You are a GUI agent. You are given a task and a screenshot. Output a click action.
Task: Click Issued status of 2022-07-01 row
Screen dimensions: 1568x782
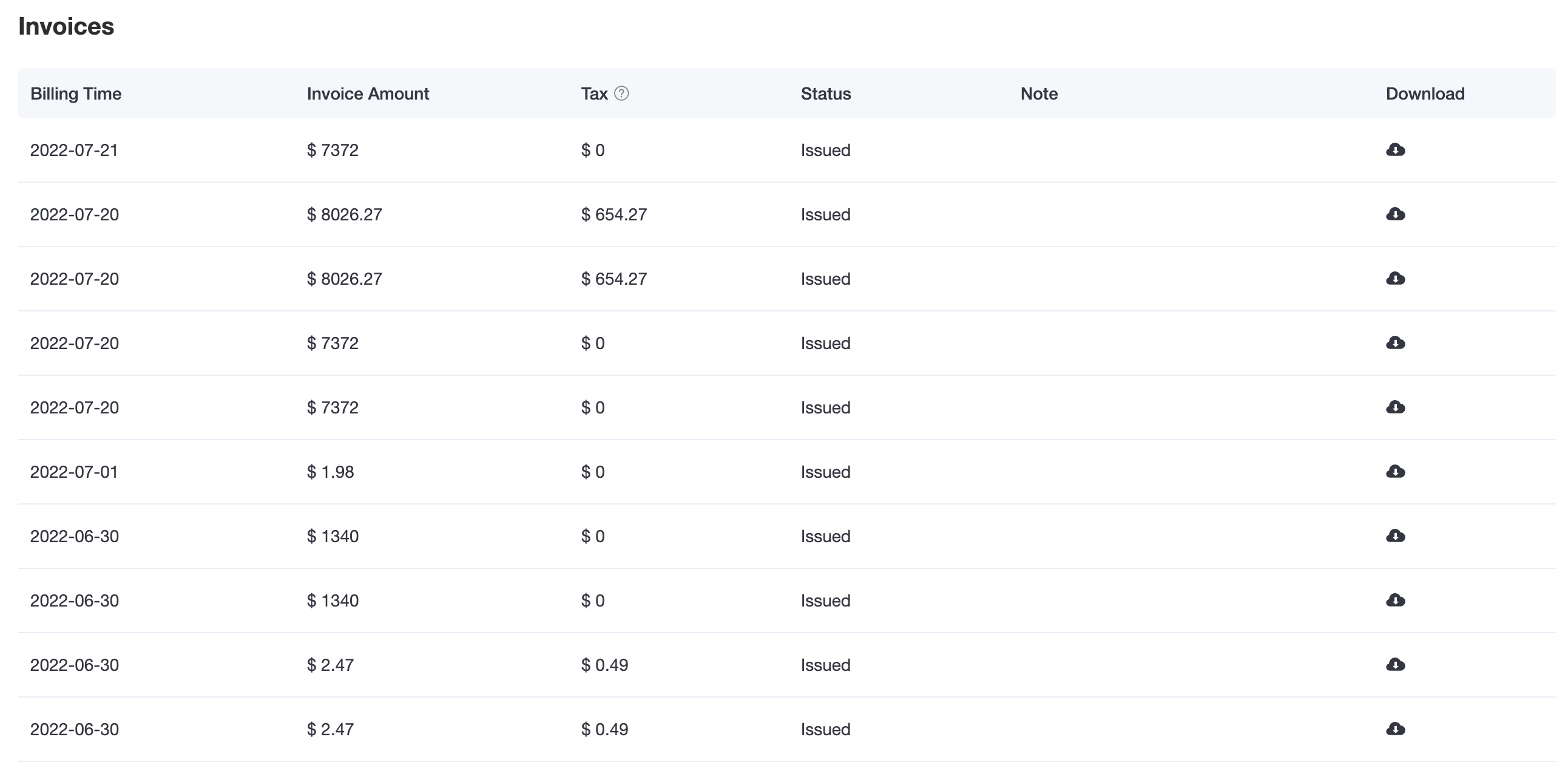click(x=825, y=472)
